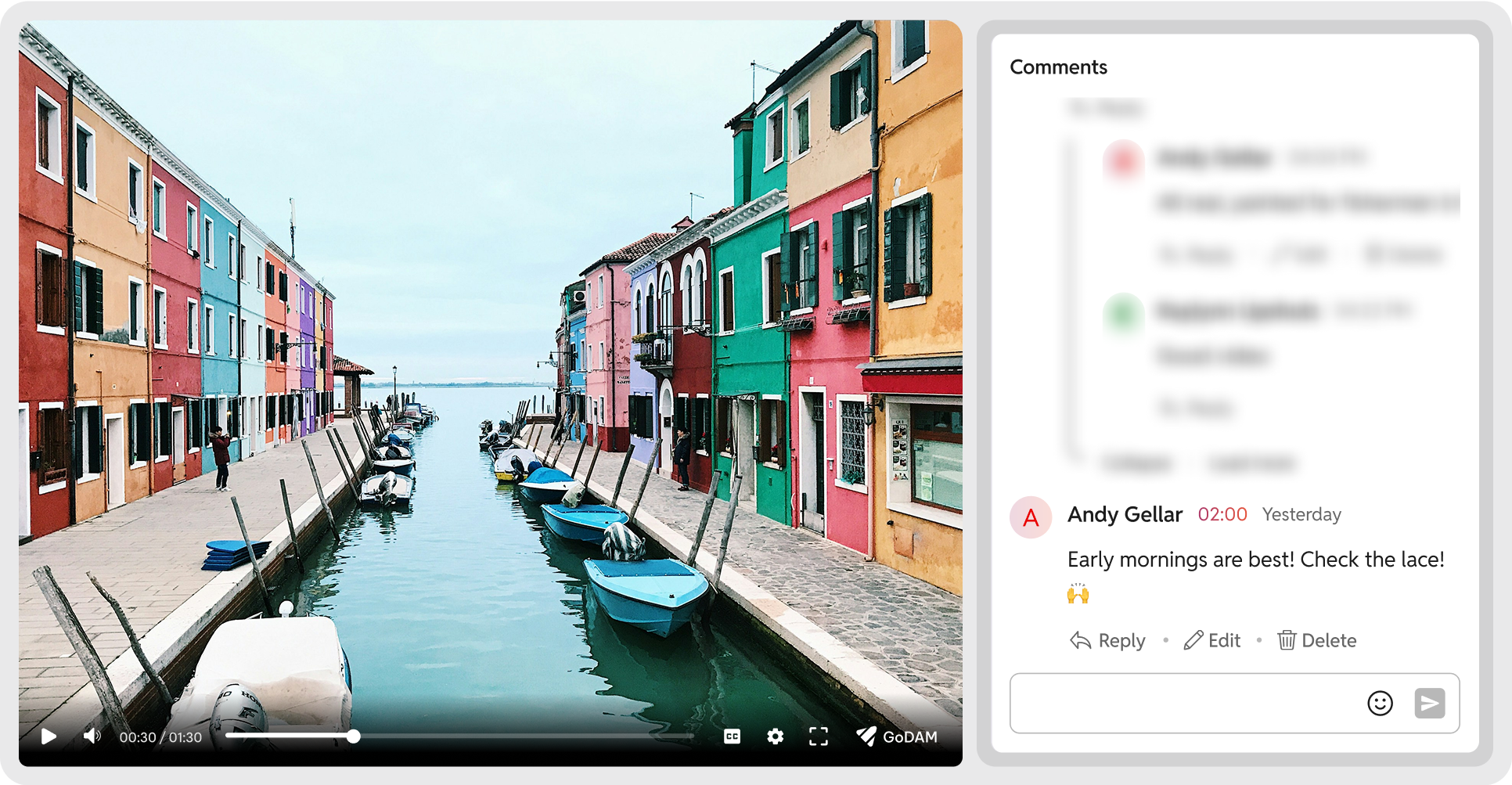
Task: Click the unplayed part of the progress bar
Action: (x=524, y=736)
